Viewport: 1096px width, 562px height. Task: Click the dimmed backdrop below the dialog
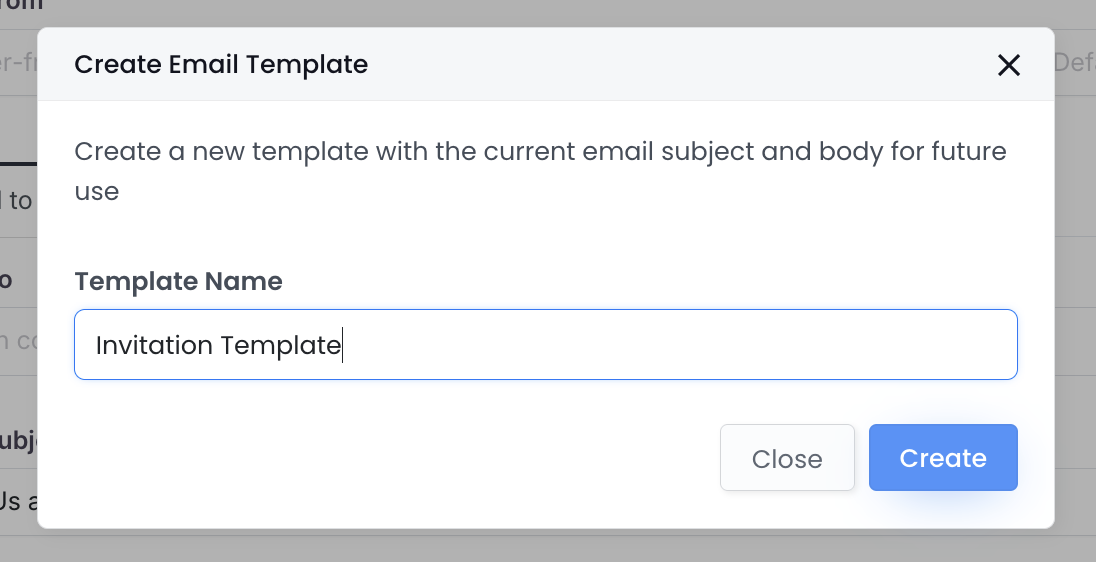[548, 547]
